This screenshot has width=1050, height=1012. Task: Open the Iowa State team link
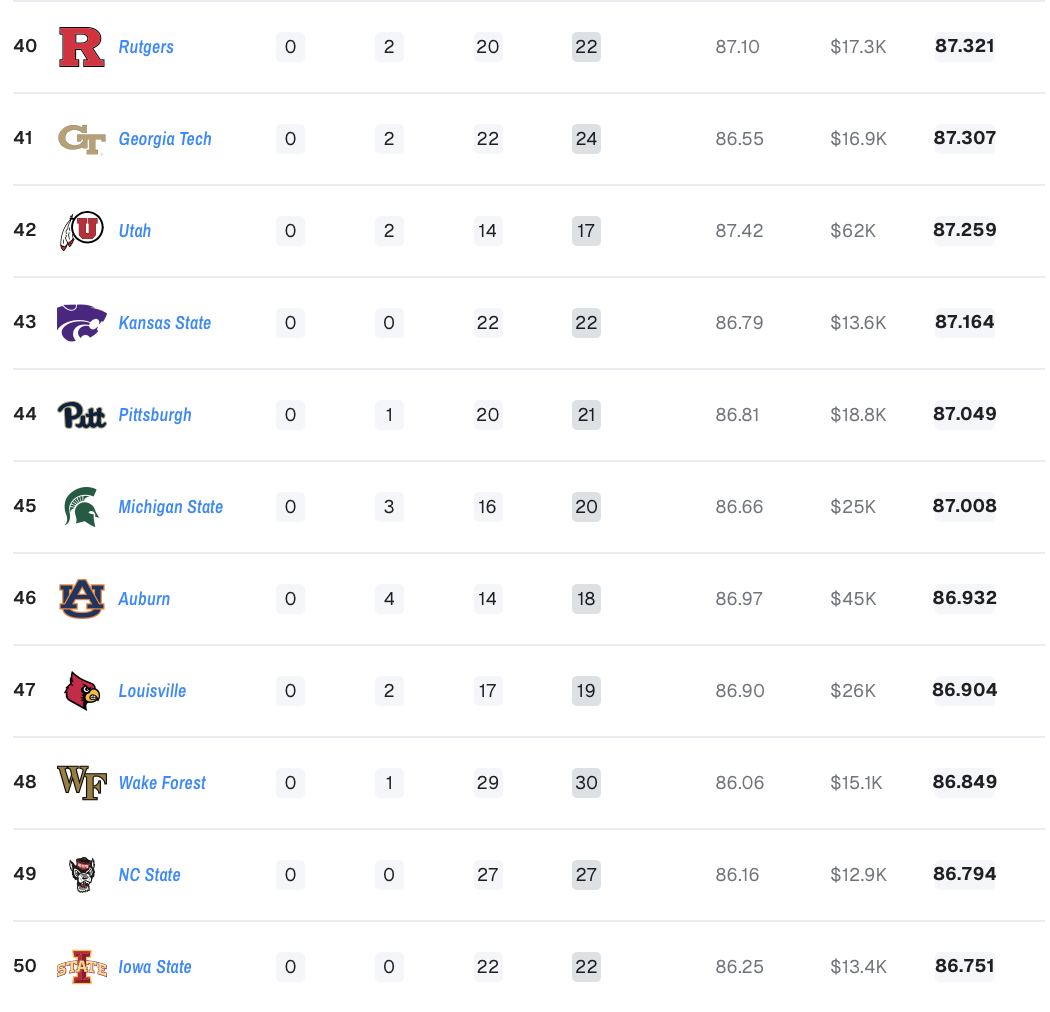pyautogui.click(x=155, y=967)
